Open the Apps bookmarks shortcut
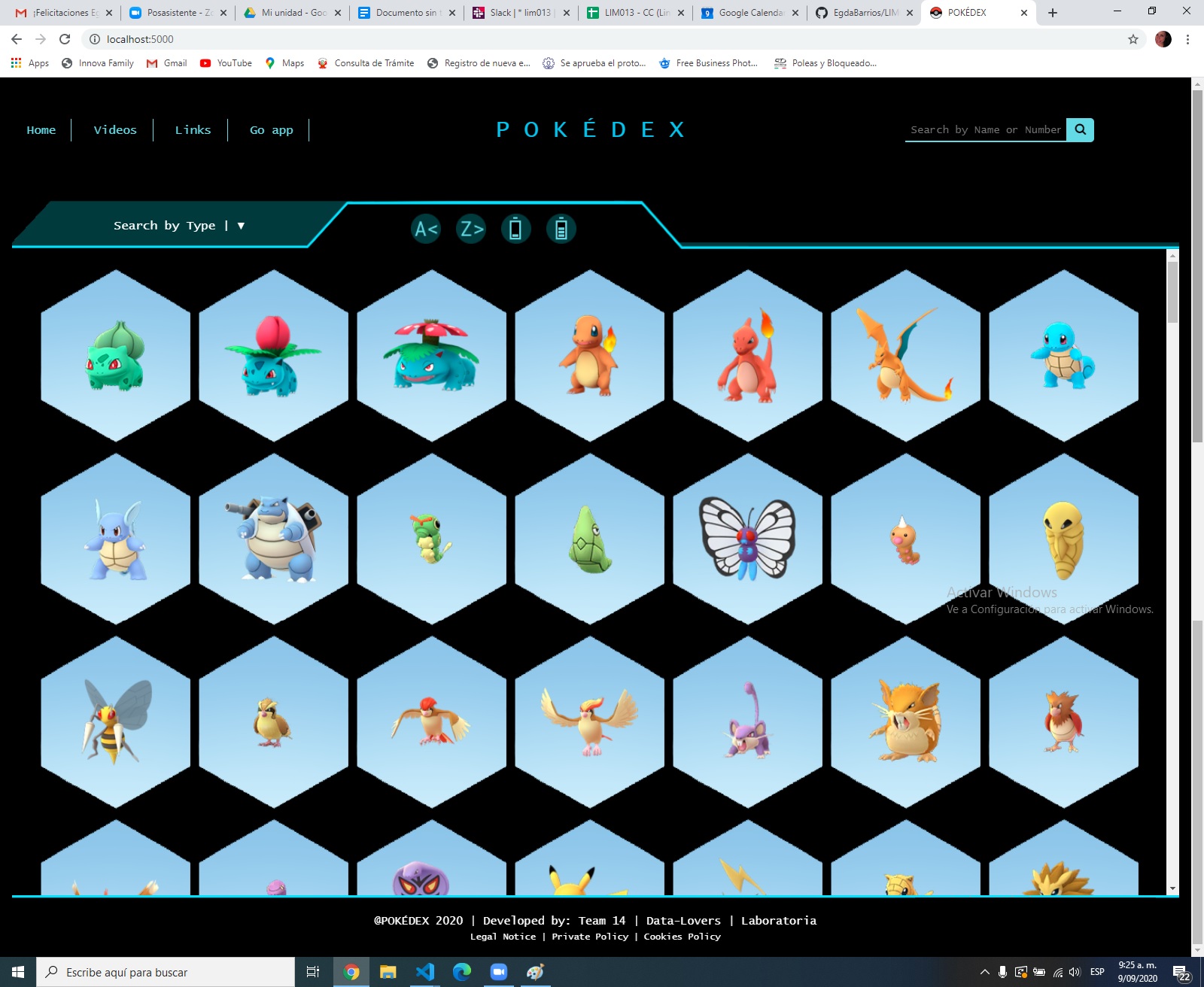Viewport: 1204px width, 987px height. [30, 63]
